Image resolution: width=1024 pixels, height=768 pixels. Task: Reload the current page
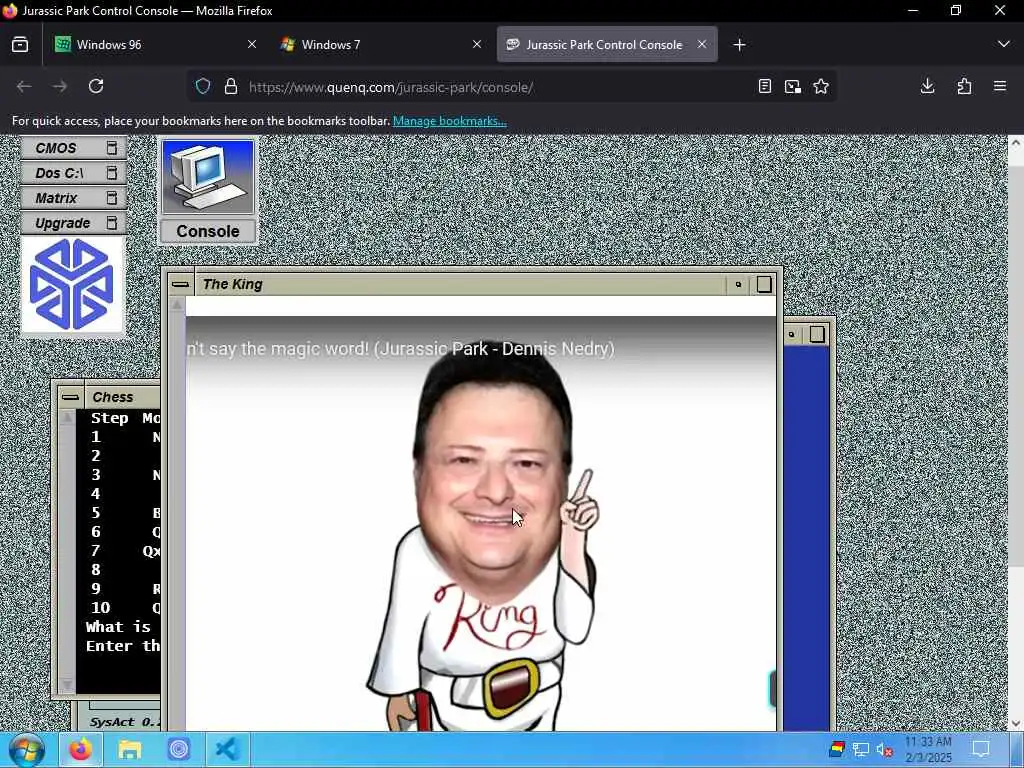[x=96, y=86]
